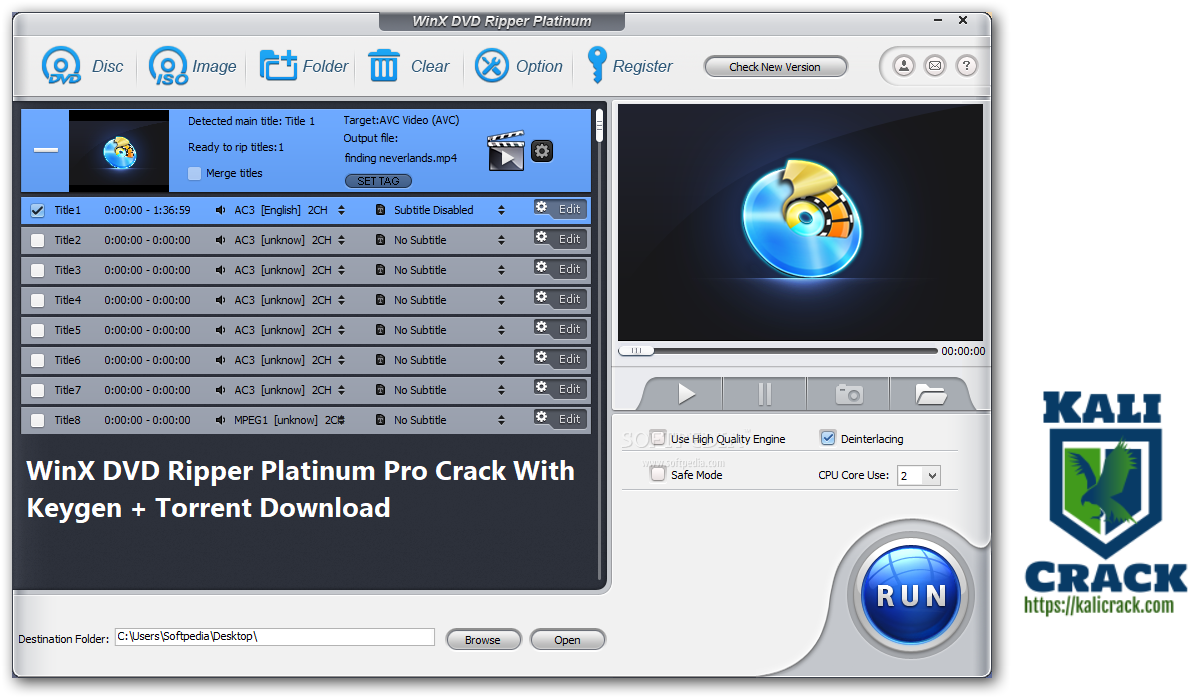
Task: Check the Title8 checkbox
Action: click(x=37, y=420)
